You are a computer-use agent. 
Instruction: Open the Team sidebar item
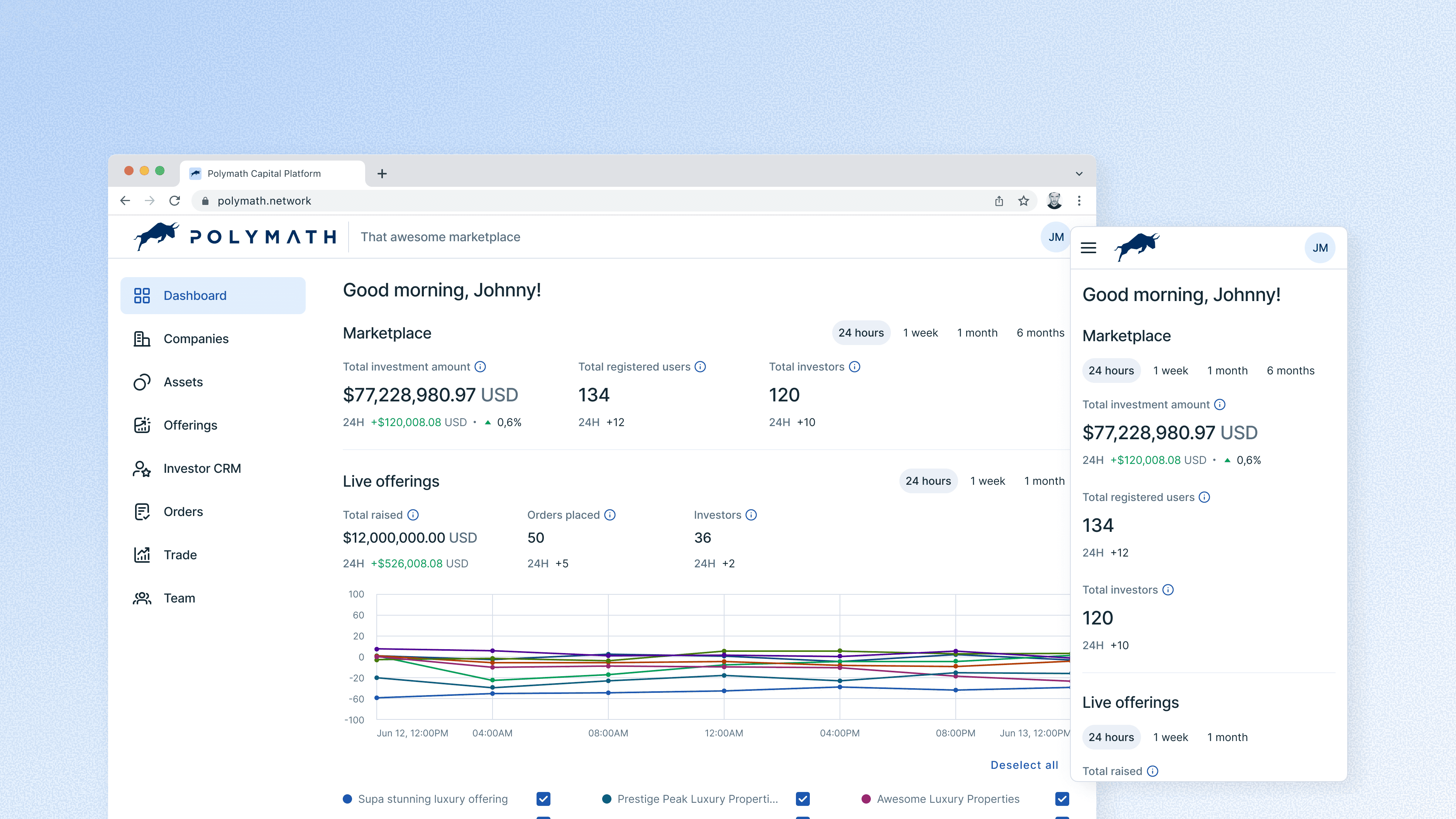179,598
